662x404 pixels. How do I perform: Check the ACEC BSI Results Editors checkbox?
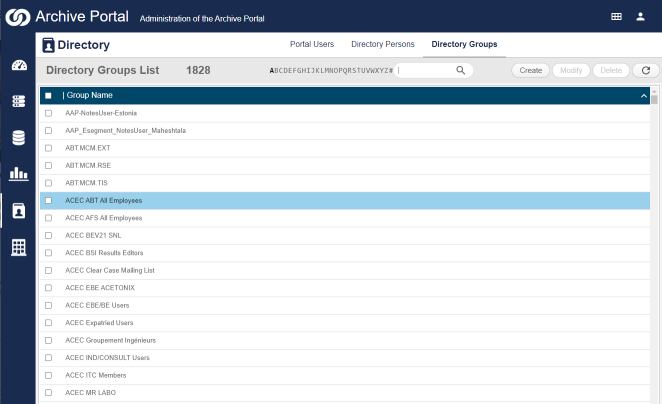(x=49, y=253)
